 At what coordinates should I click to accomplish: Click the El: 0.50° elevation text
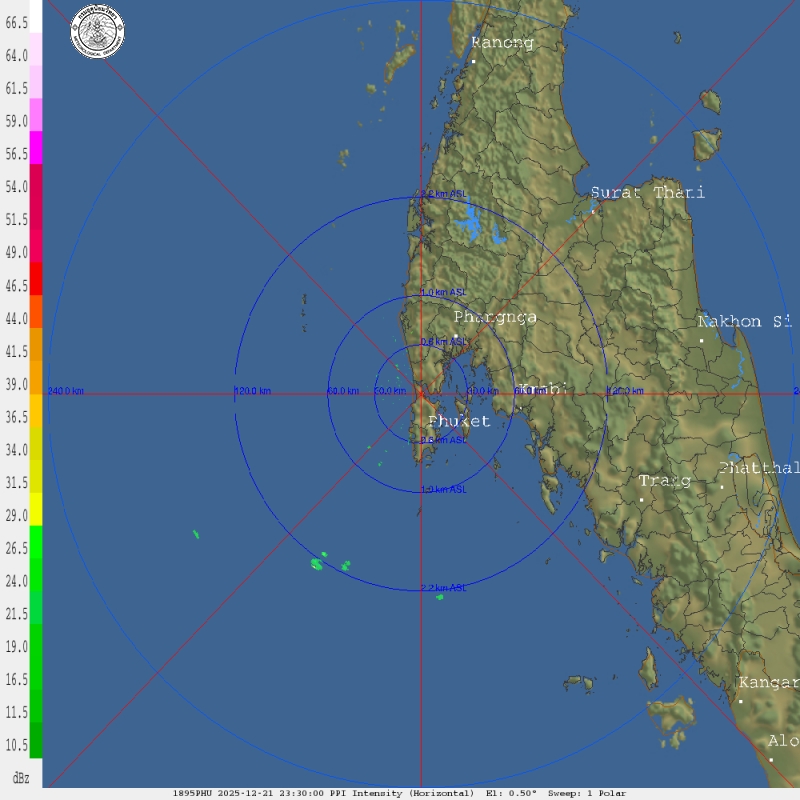(511, 793)
